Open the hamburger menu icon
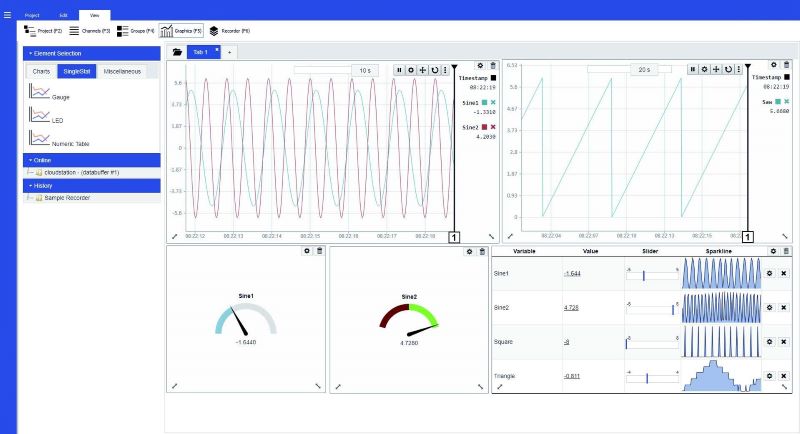 tap(8, 16)
